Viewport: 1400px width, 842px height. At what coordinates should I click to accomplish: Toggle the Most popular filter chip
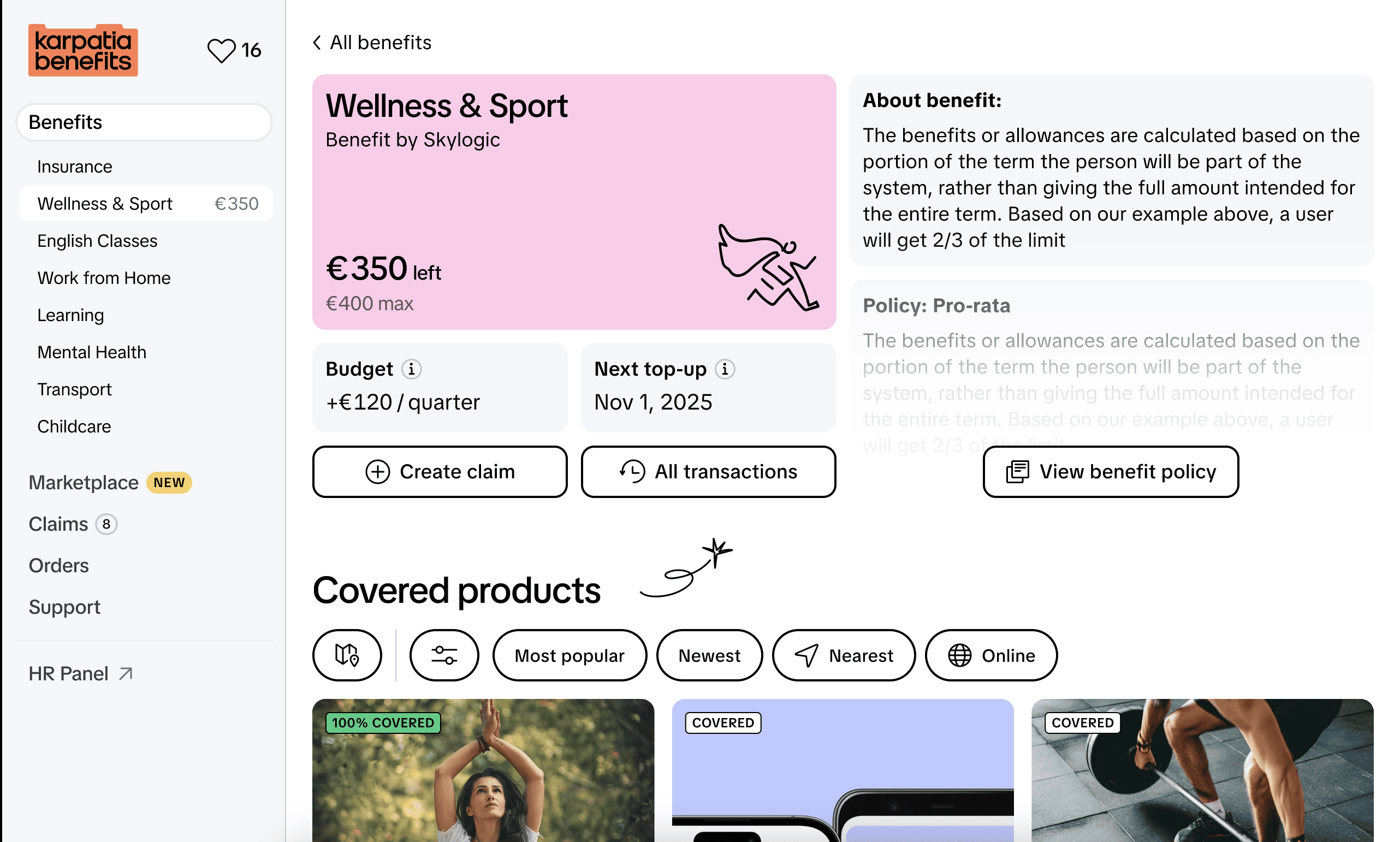[570, 655]
